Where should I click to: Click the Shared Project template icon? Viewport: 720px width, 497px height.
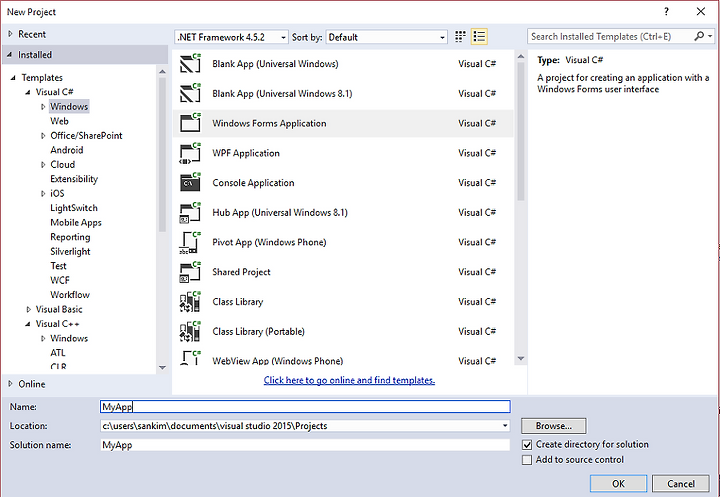(190, 272)
